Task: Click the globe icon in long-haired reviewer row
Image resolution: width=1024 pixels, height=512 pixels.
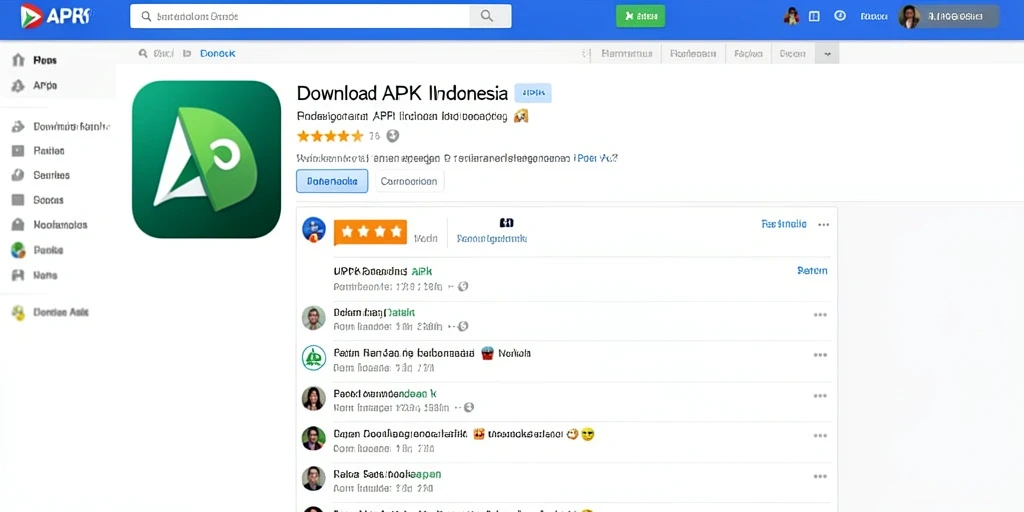Action: pos(468,407)
